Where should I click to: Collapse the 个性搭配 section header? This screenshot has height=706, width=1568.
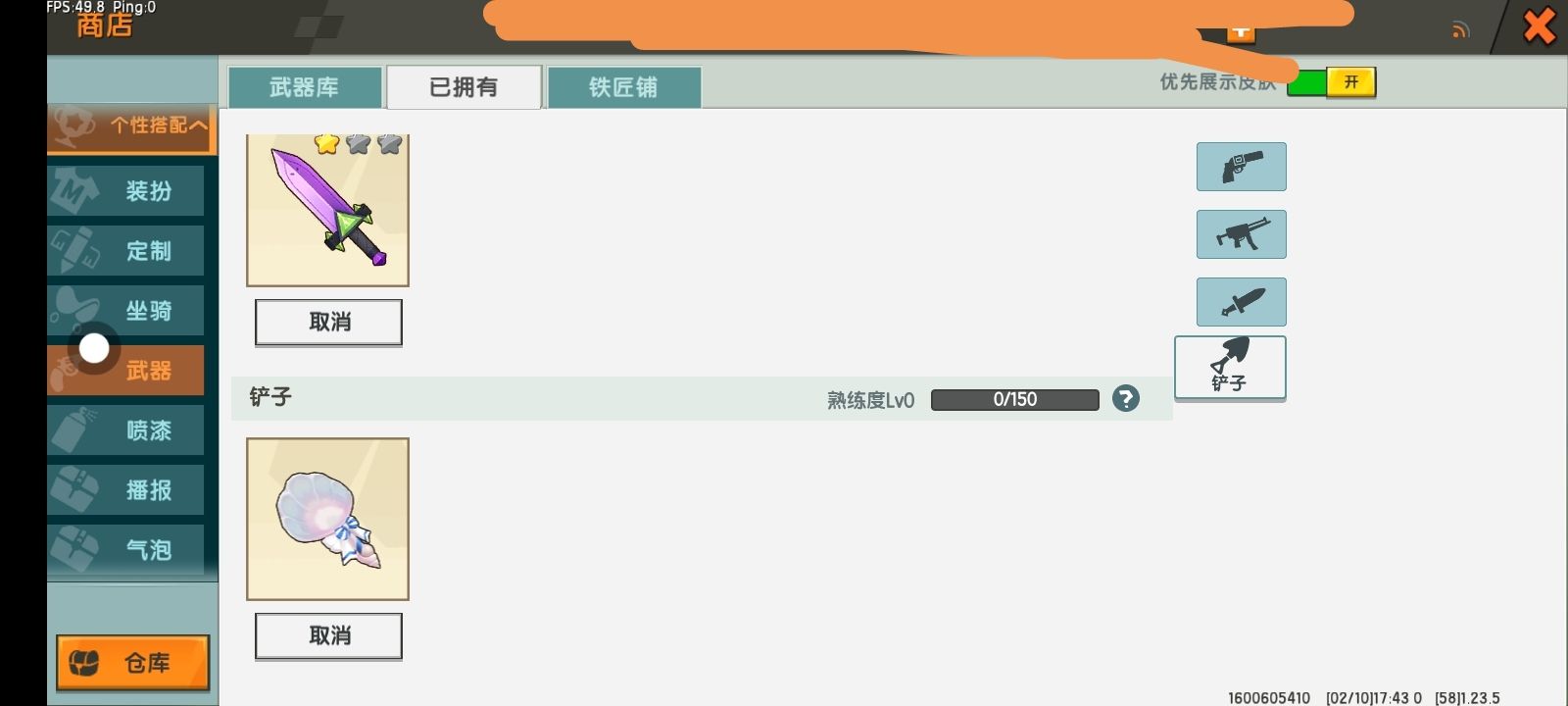[132, 126]
